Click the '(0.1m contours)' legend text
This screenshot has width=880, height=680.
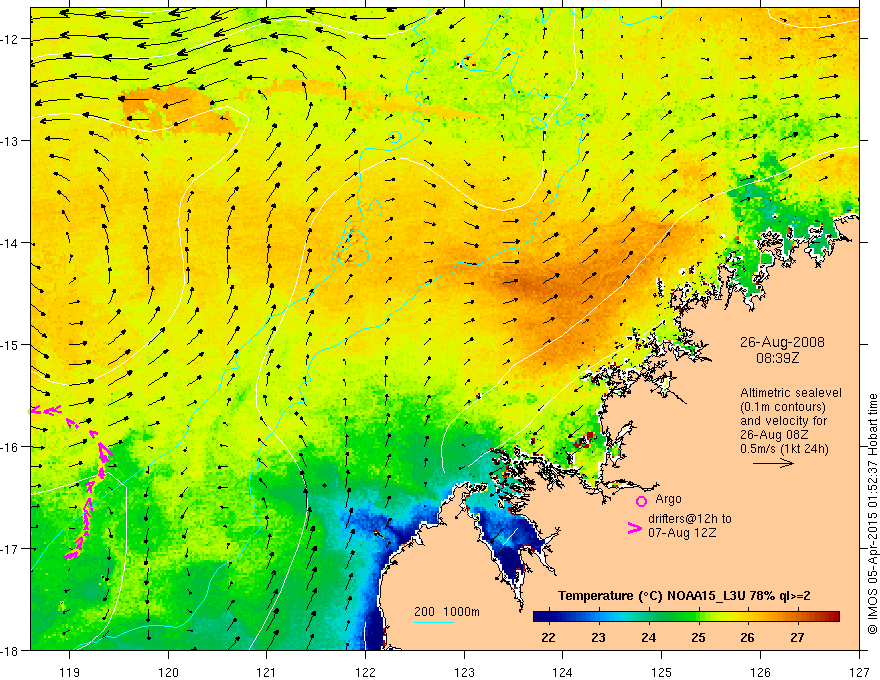(x=783, y=407)
